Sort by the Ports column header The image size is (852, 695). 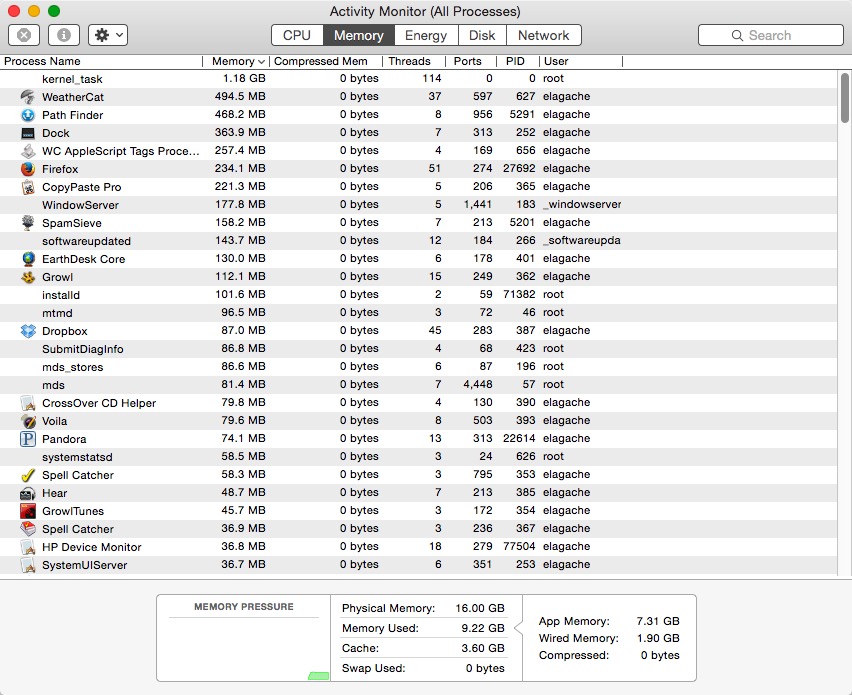tap(471, 61)
